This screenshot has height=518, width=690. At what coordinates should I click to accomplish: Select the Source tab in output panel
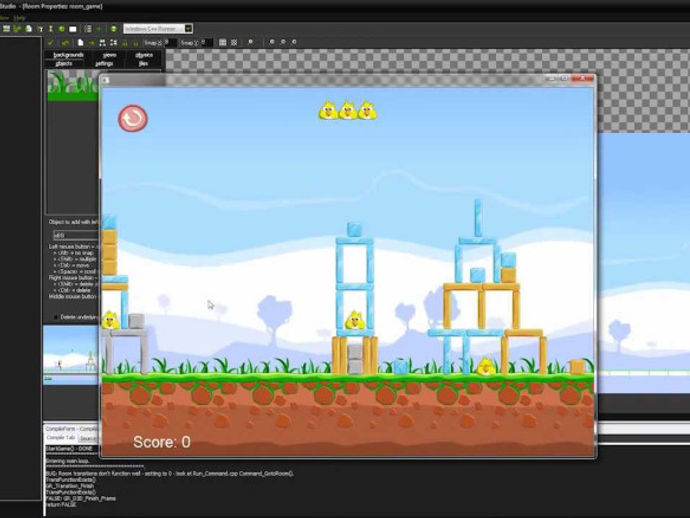tap(88, 438)
